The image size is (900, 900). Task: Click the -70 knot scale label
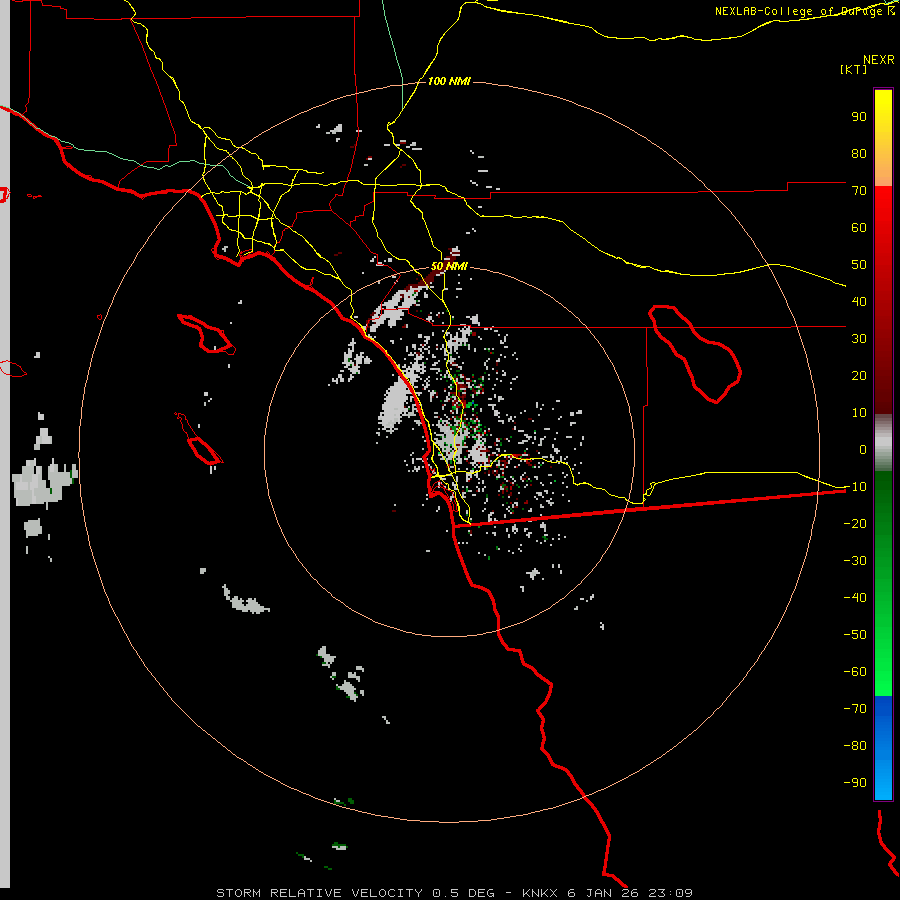[855, 709]
